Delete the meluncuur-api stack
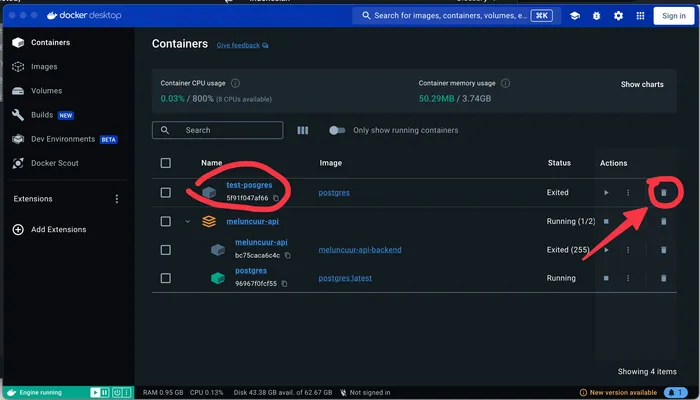Screen dimensions: 700x400 point(663,221)
